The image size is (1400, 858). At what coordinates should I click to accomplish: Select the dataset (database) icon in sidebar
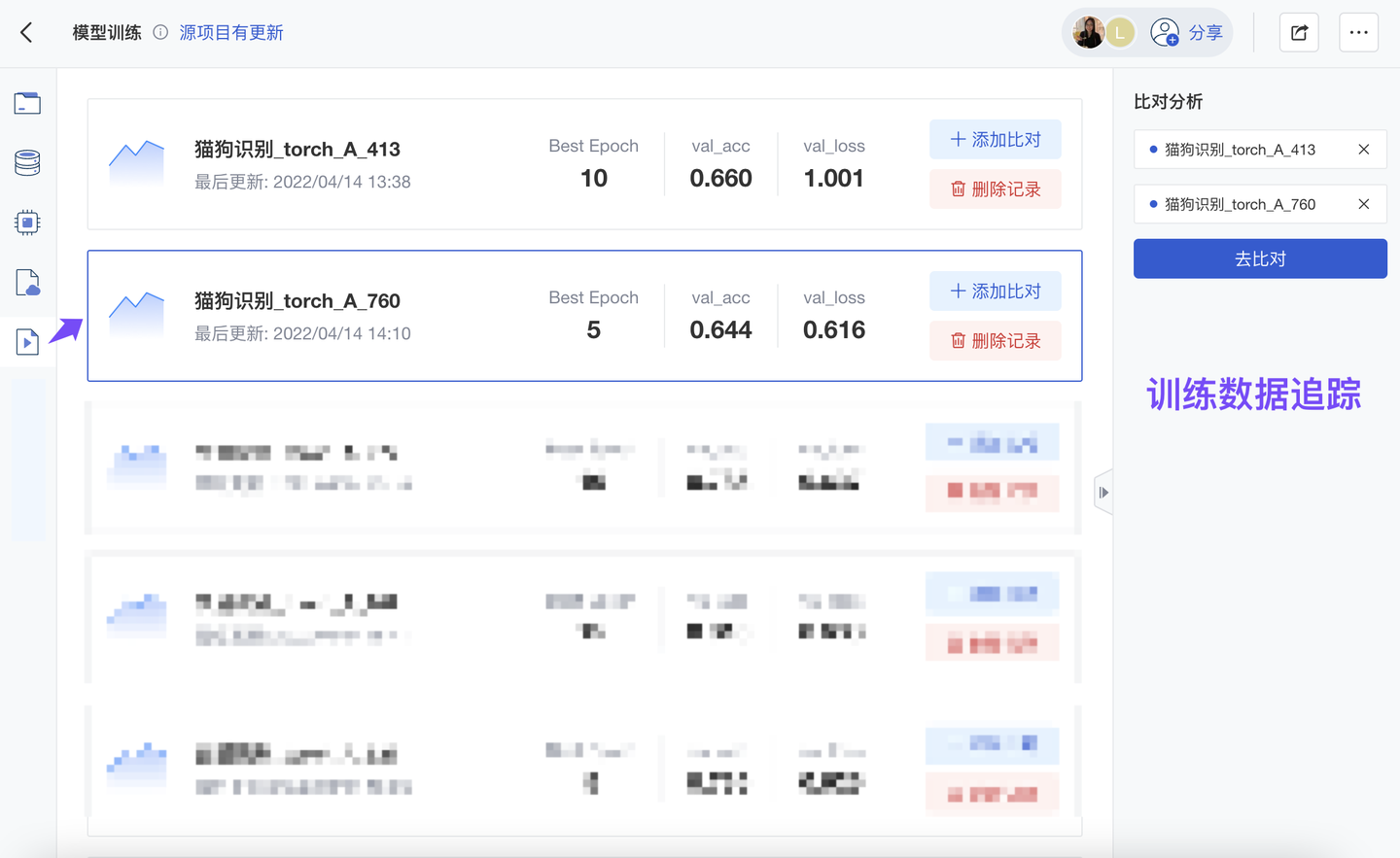pyautogui.click(x=26, y=162)
